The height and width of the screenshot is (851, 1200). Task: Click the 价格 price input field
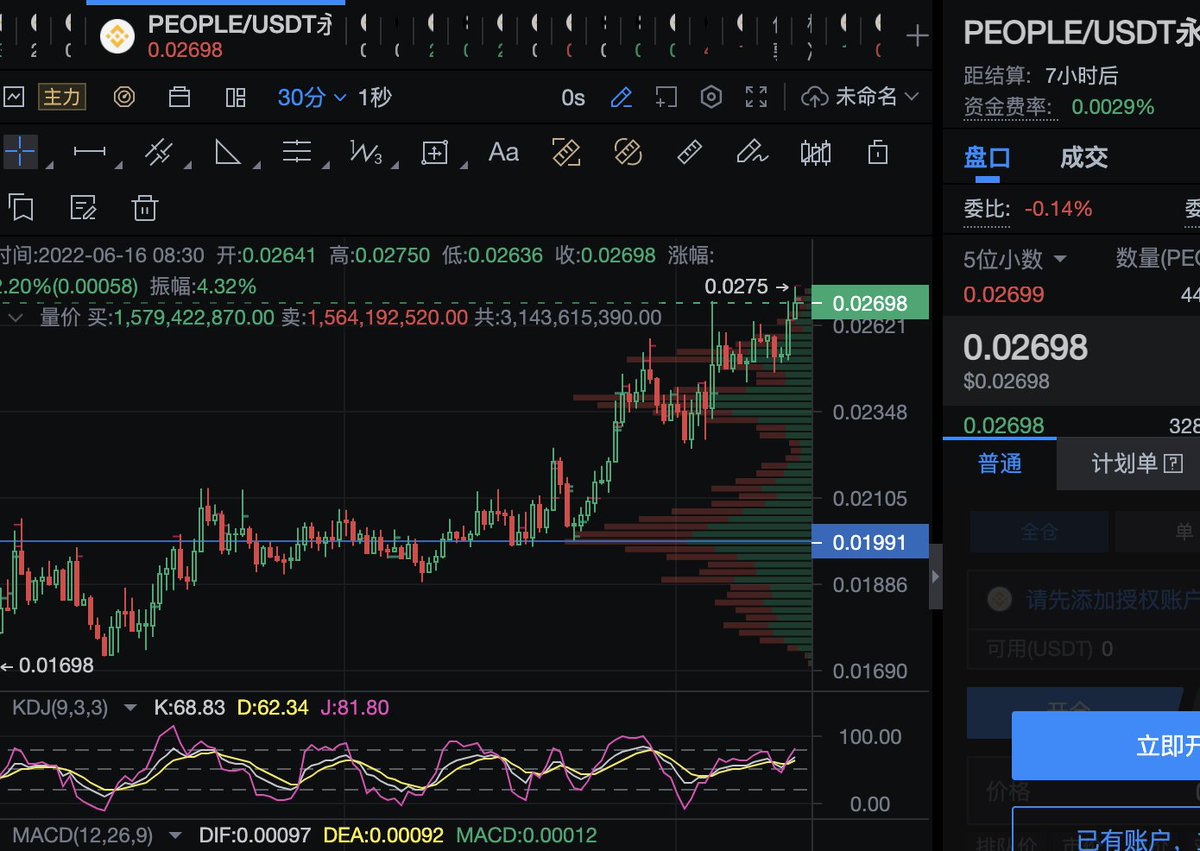(1084, 792)
